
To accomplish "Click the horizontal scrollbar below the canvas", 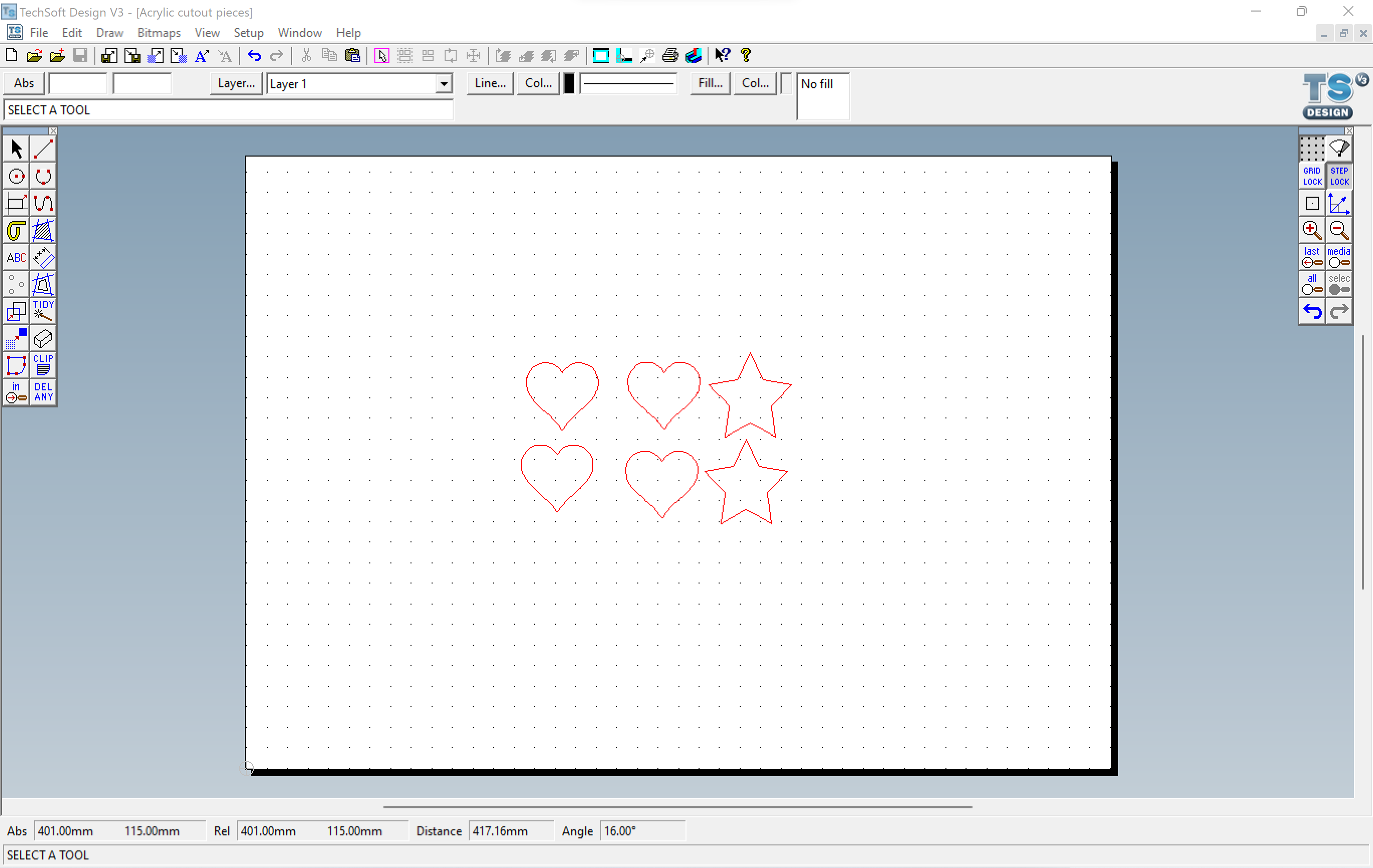I will (x=677, y=806).
